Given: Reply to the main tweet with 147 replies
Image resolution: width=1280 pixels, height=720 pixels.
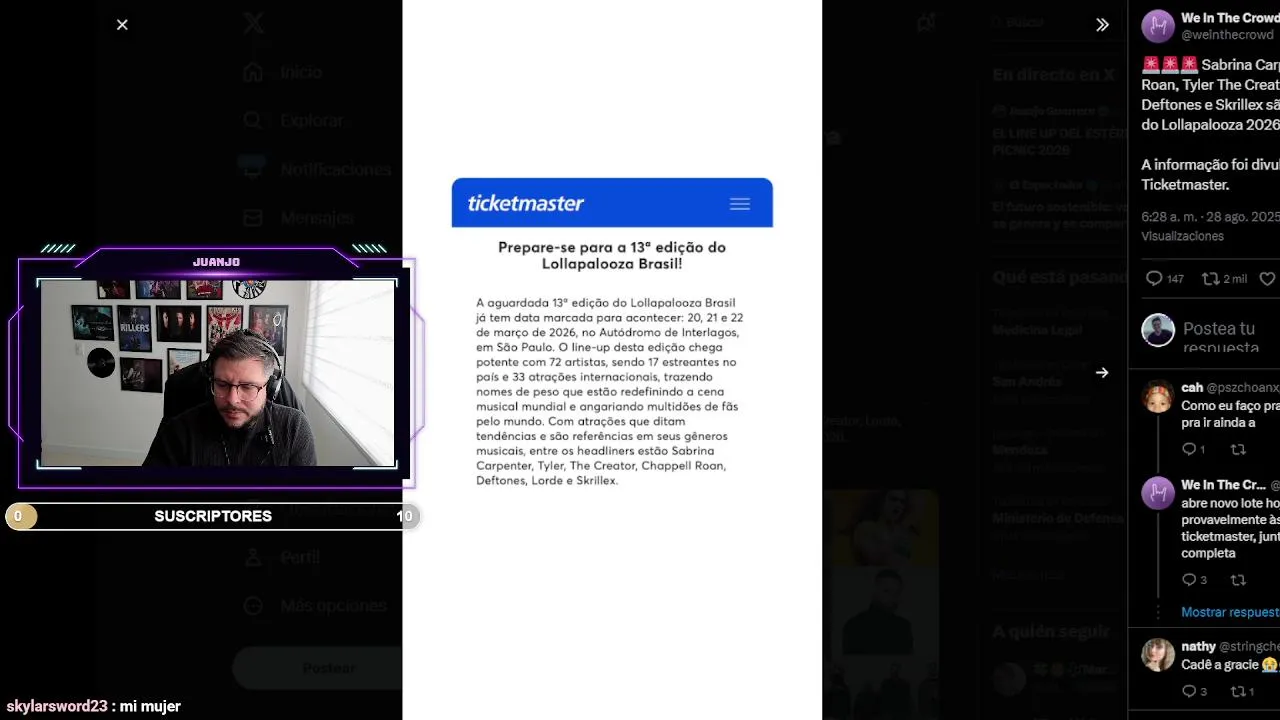Looking at the screenshot, I should tap(1164, 279).
